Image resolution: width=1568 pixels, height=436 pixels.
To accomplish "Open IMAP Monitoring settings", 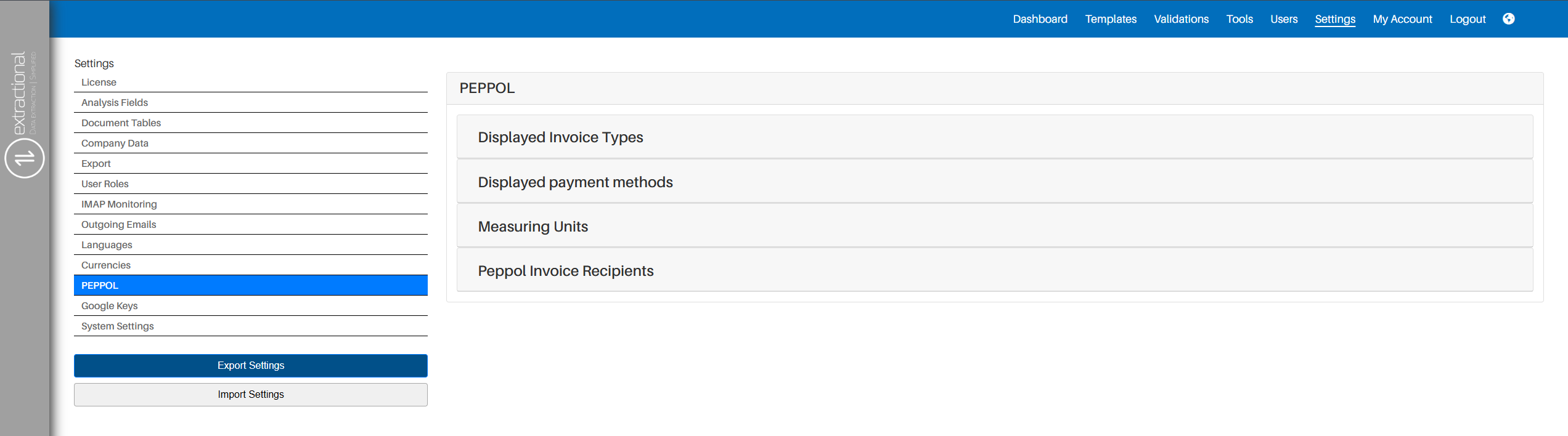I will 119,204.
